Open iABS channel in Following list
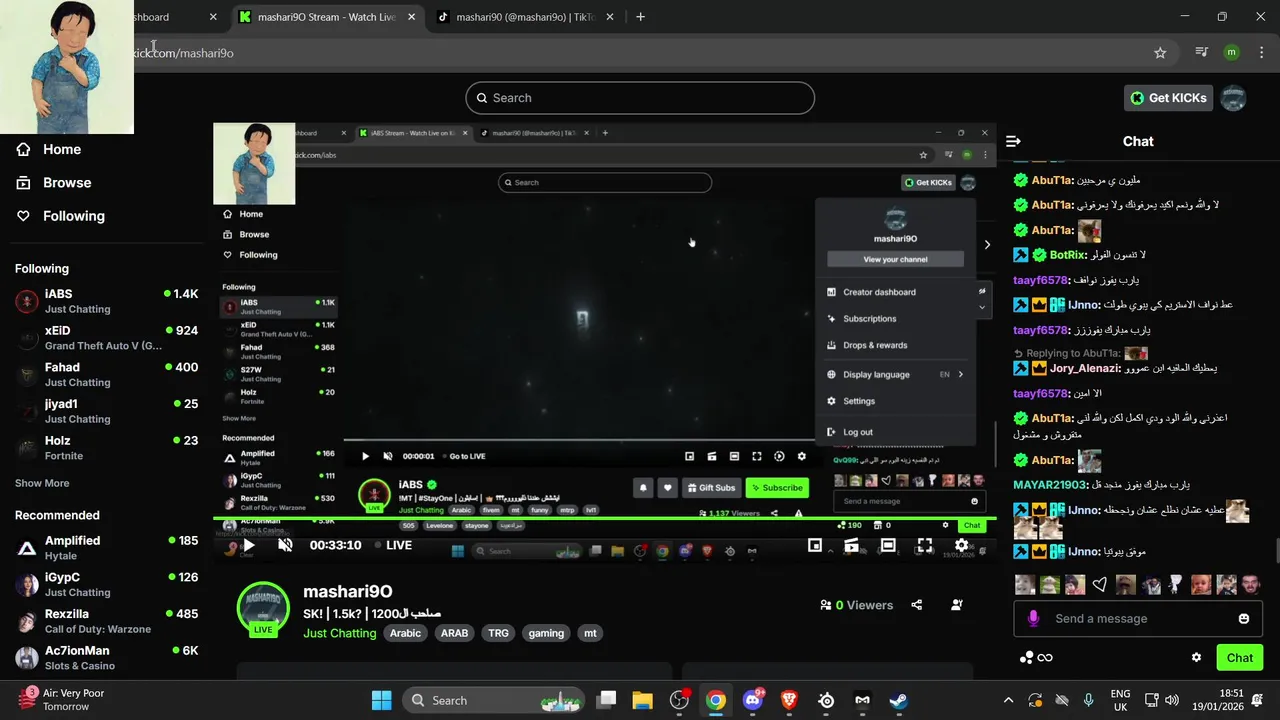 107,301
